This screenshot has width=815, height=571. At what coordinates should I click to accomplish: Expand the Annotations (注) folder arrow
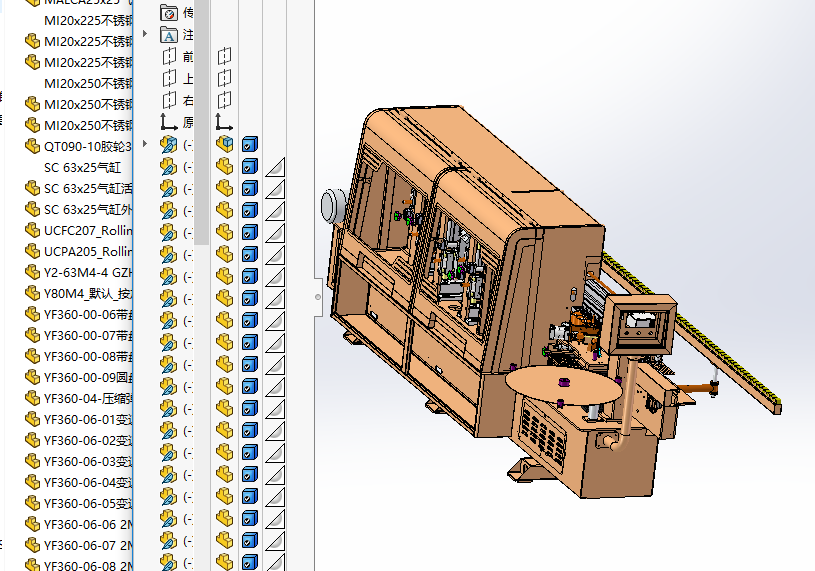pos(145,34)
